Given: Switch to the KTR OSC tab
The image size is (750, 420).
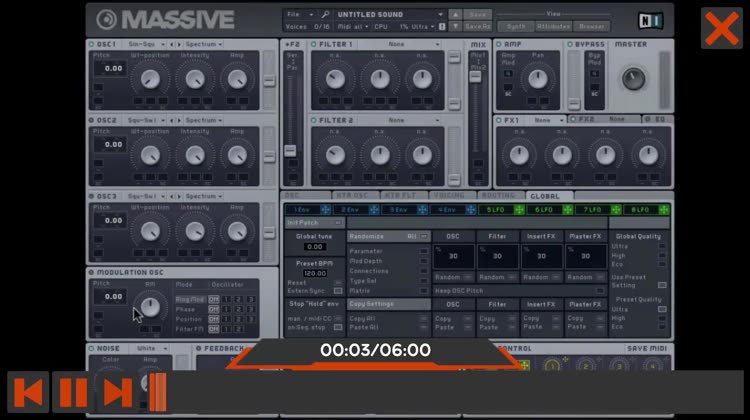Looking at the screenshot, I should (356, 196).
